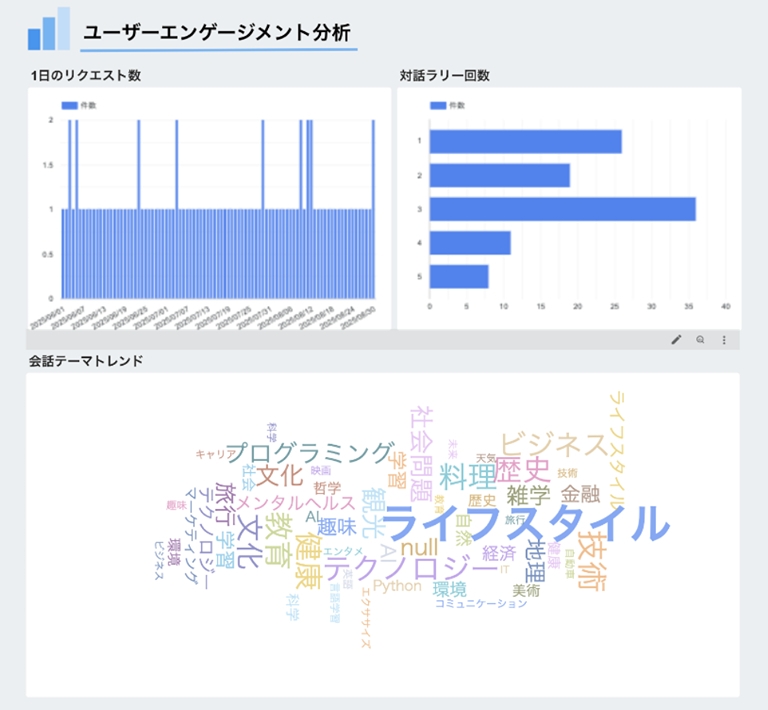Viewport: 768px width, 710px height.
Task: Click the vertical 観光 word
Action: pos(373,513)
